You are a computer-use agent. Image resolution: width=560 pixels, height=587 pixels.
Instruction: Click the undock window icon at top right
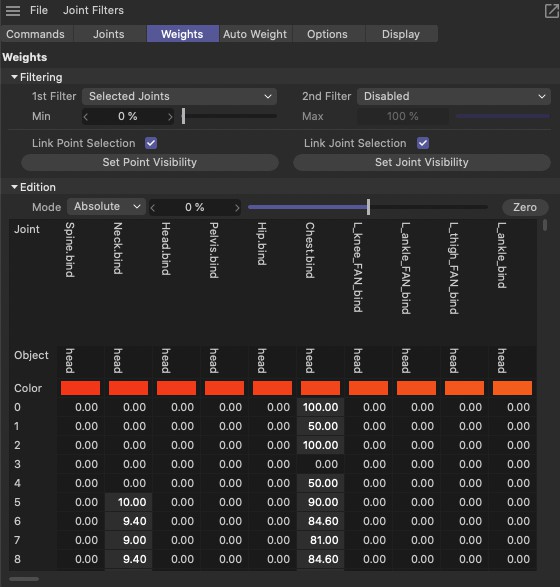(551, 10)
